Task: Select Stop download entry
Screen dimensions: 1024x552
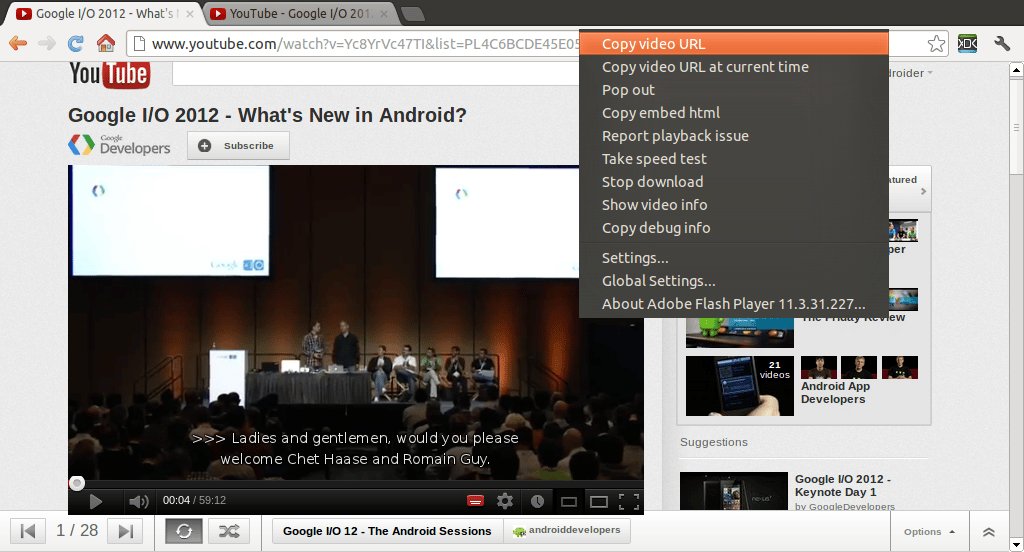Action: [x=733, y=182]
